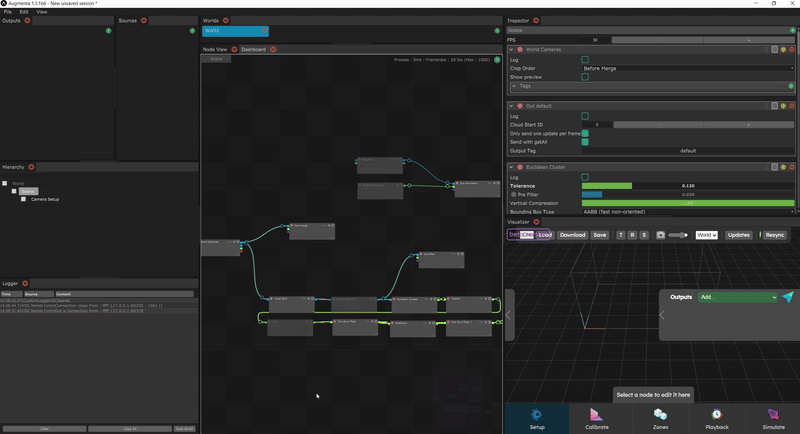800x434 pixels.
Task: Open the Calibrate mode icon
Action: [x=596, y=416]
